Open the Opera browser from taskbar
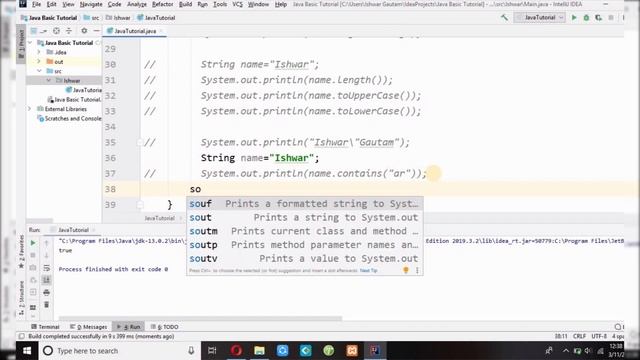Image resolution: width=640 pixels, height=360 pixels. click(x=236, y=351)
